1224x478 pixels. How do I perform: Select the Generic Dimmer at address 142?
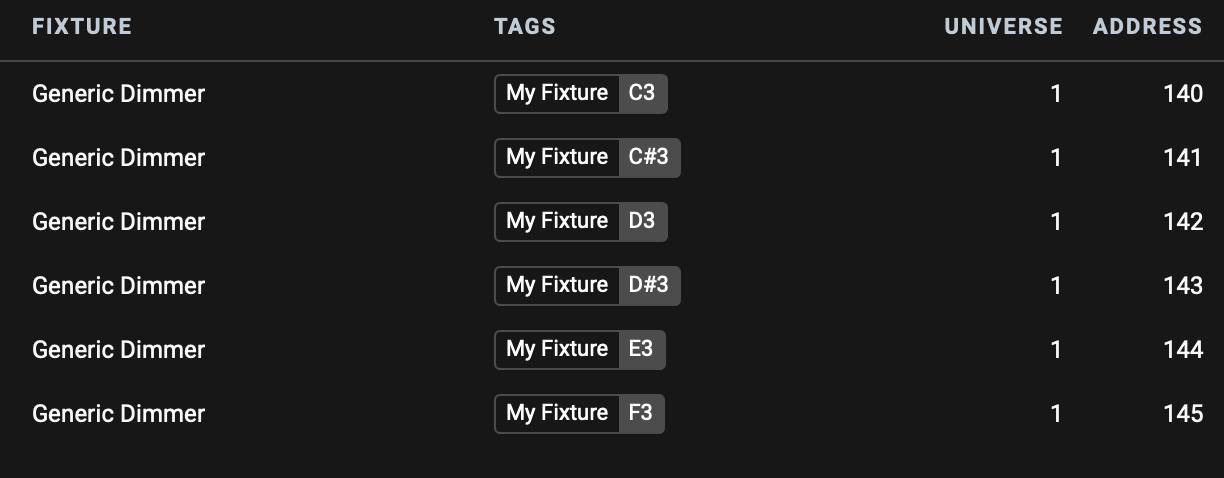coord(118,222)
